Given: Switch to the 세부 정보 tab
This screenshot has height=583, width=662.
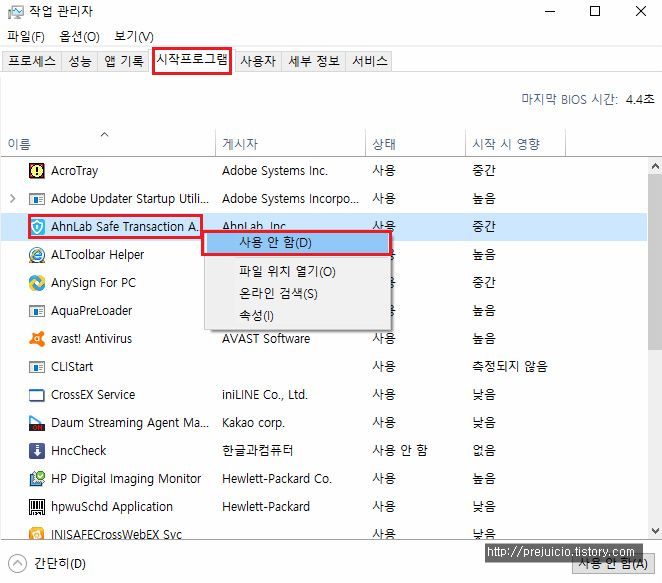Looking at the screenshot, I should [x=314, y=61].
